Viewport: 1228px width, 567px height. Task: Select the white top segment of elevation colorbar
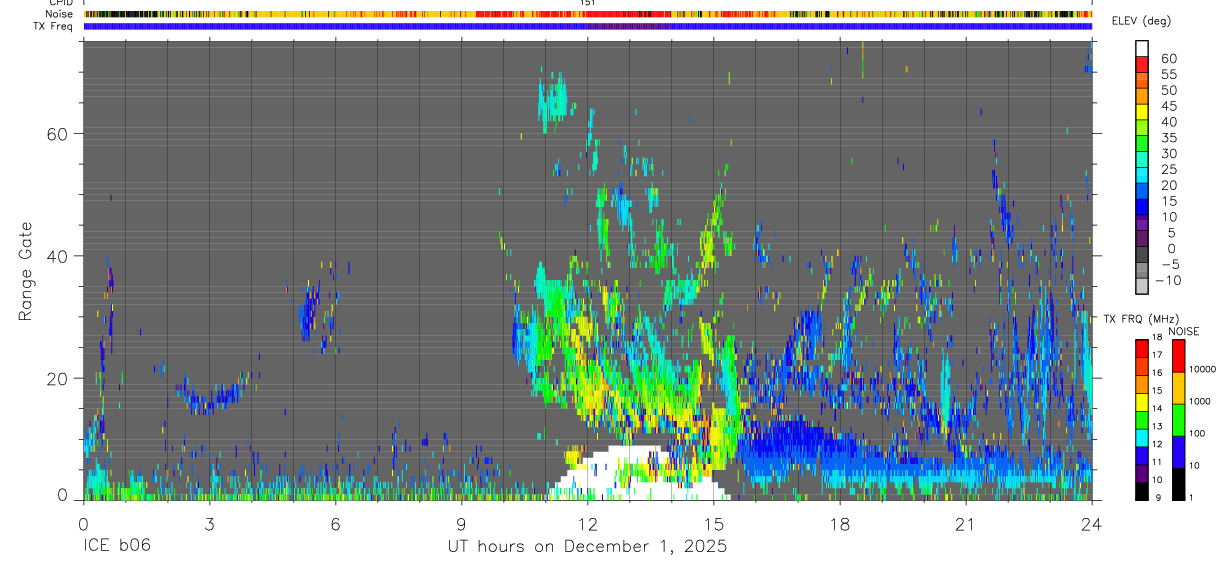click(x=1142, y=48)
